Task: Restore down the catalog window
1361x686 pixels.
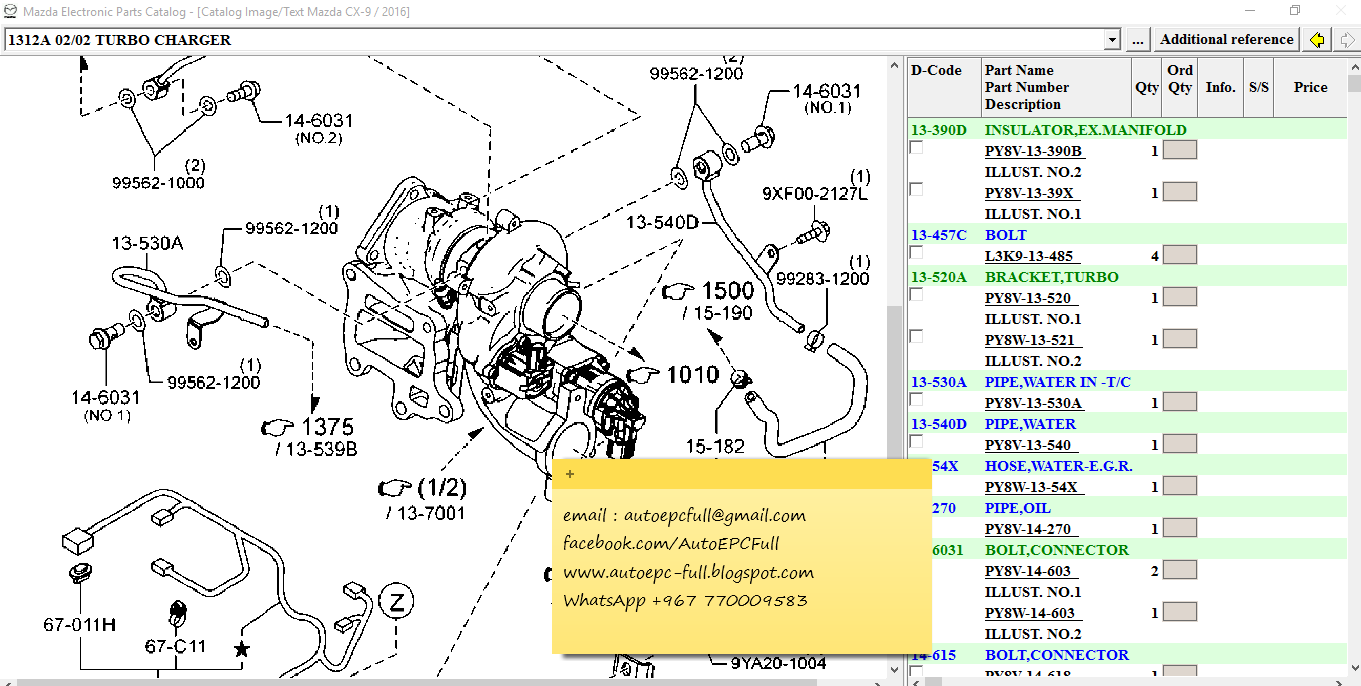Action: 1295,11
